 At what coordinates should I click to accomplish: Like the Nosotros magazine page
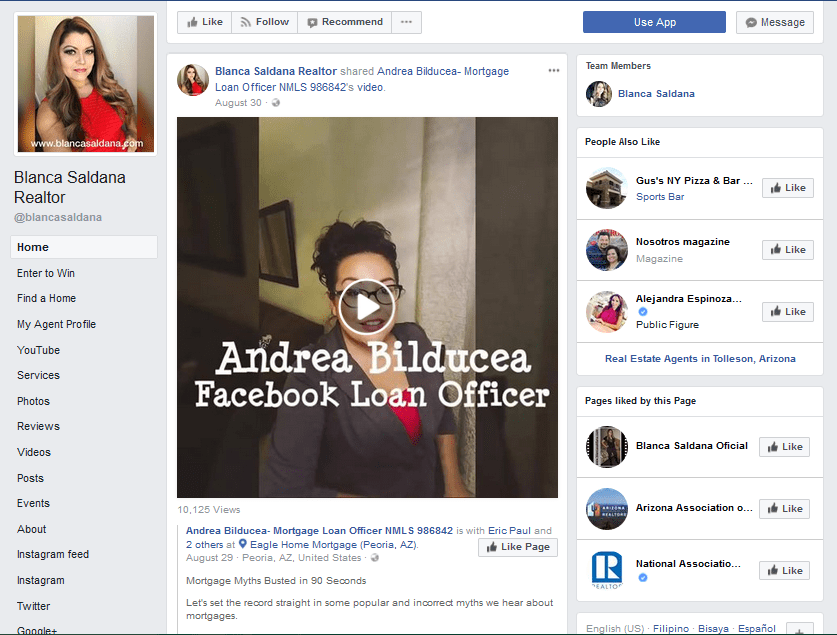coord(787,250)
